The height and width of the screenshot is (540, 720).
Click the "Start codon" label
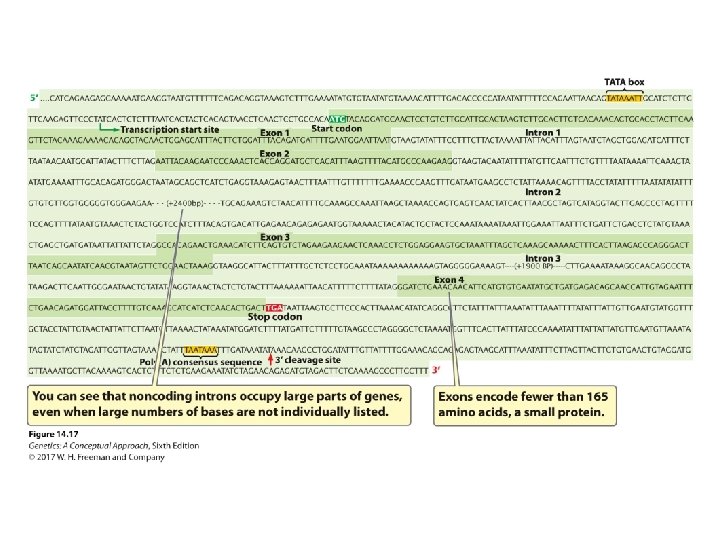click(x=337, y=129)
